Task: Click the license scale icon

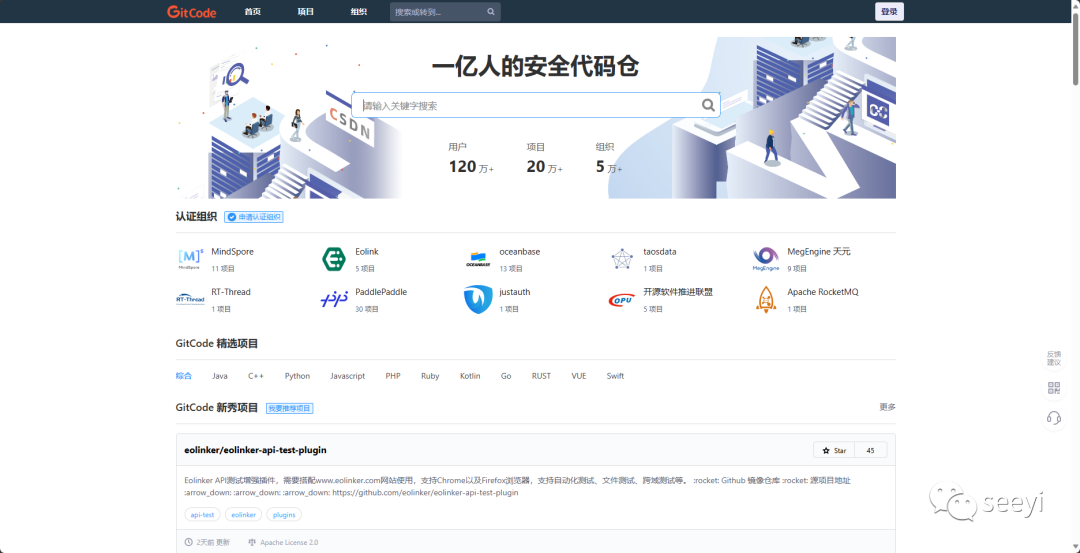Action: pyautogui.click(x=252, y=543)
